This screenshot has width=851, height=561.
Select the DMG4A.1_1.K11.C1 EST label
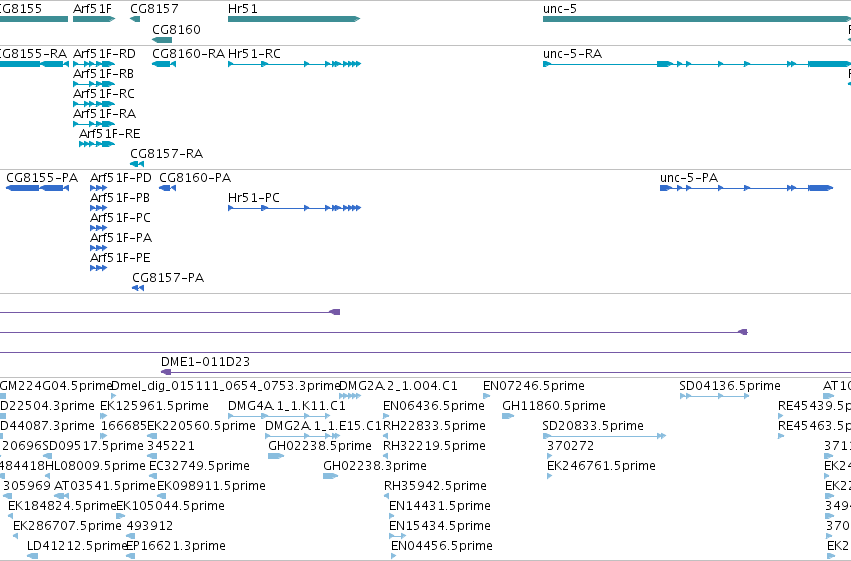[287, 406]
